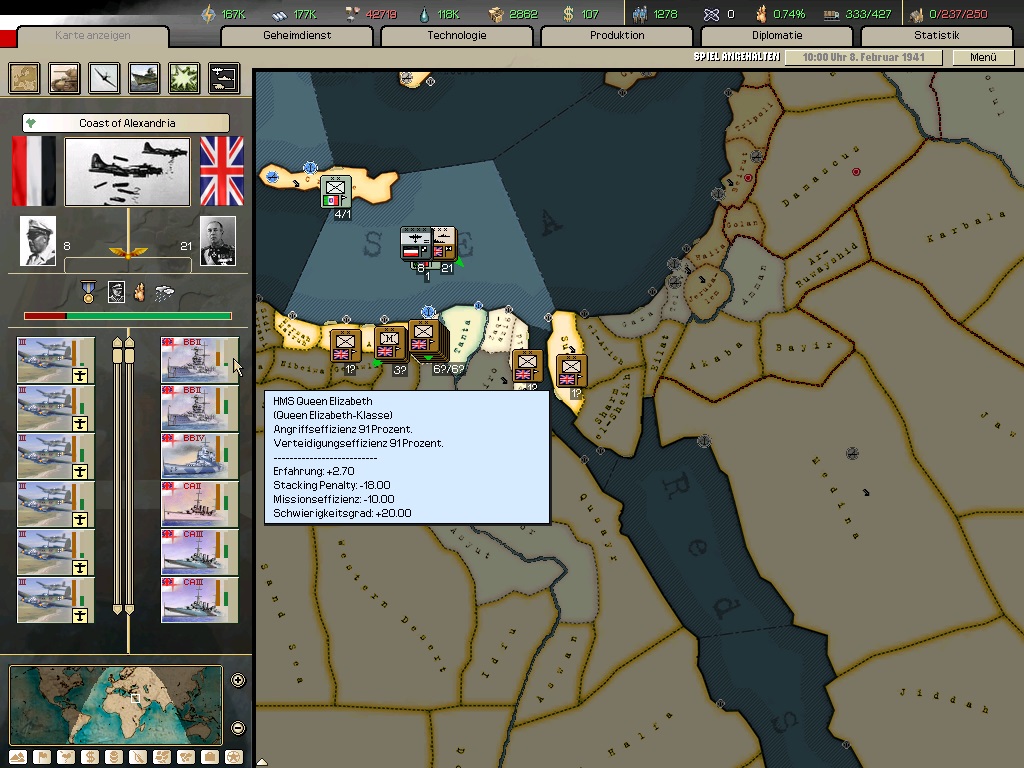This screenshot has width=1024, height=768.
Task: Zoom in the minimap with plus button
Action: (x=238, y=680)
